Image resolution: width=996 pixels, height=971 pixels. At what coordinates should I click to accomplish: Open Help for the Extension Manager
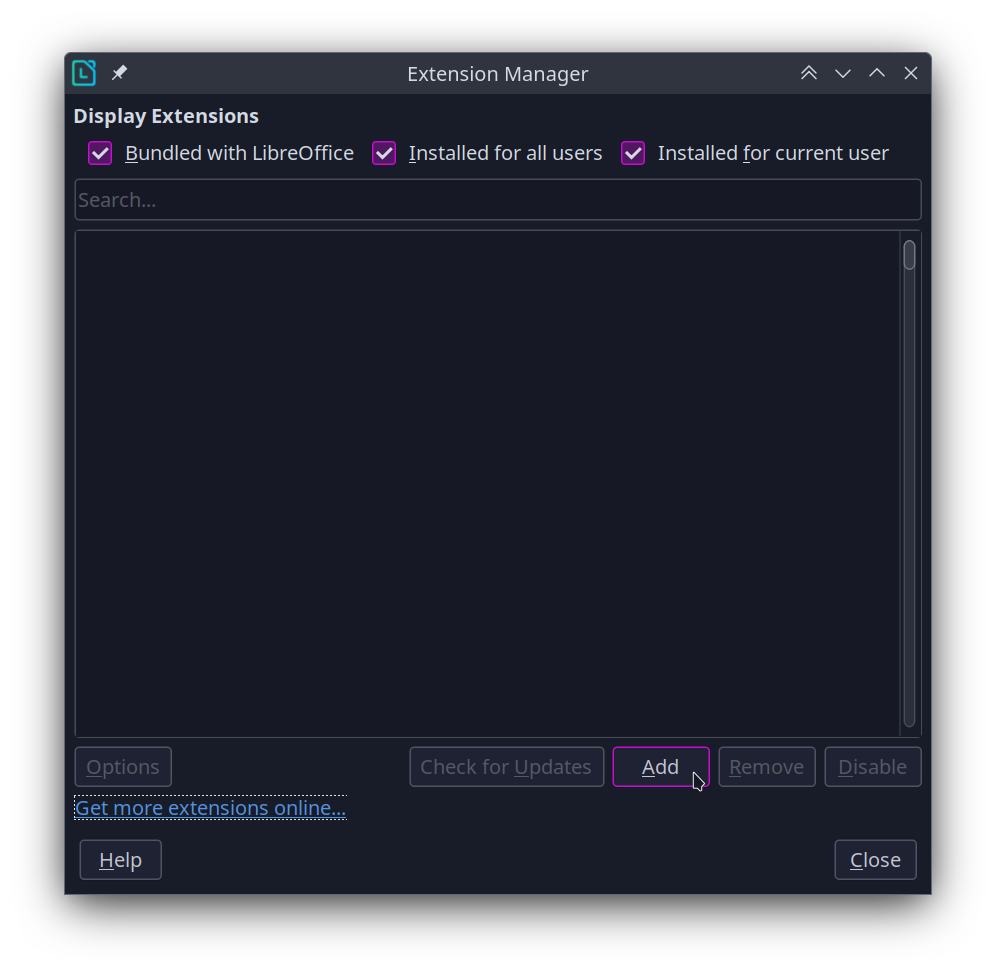(x=120, y=860)
